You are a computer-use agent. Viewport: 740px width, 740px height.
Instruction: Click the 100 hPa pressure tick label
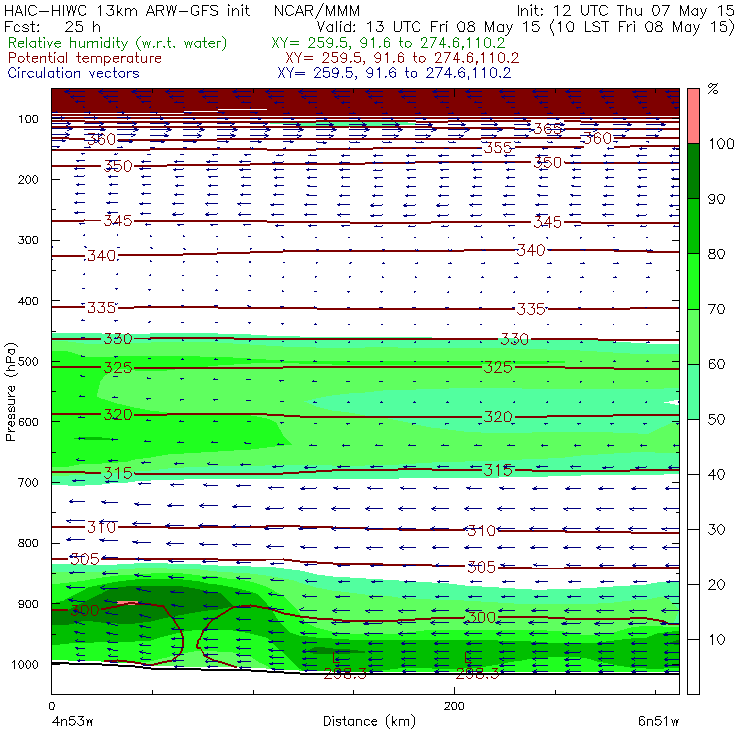28,119
